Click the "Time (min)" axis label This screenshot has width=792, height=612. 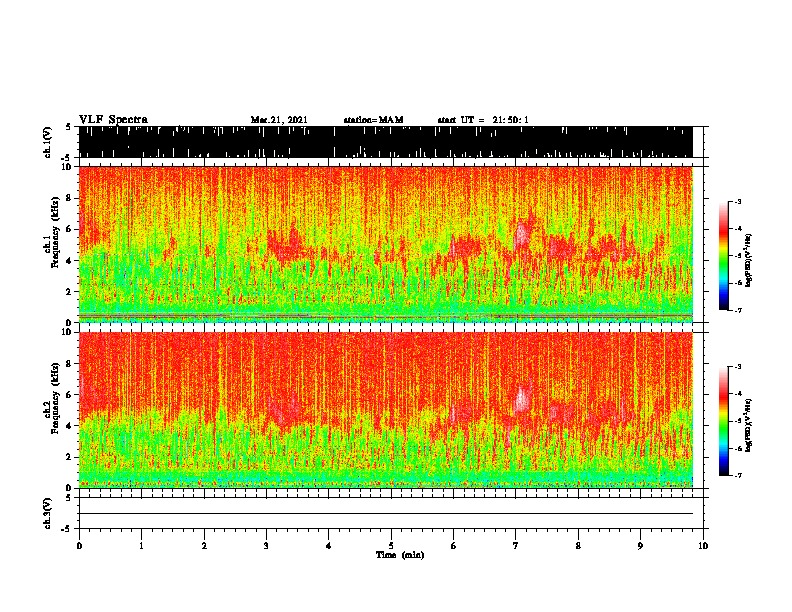(400, 555)
